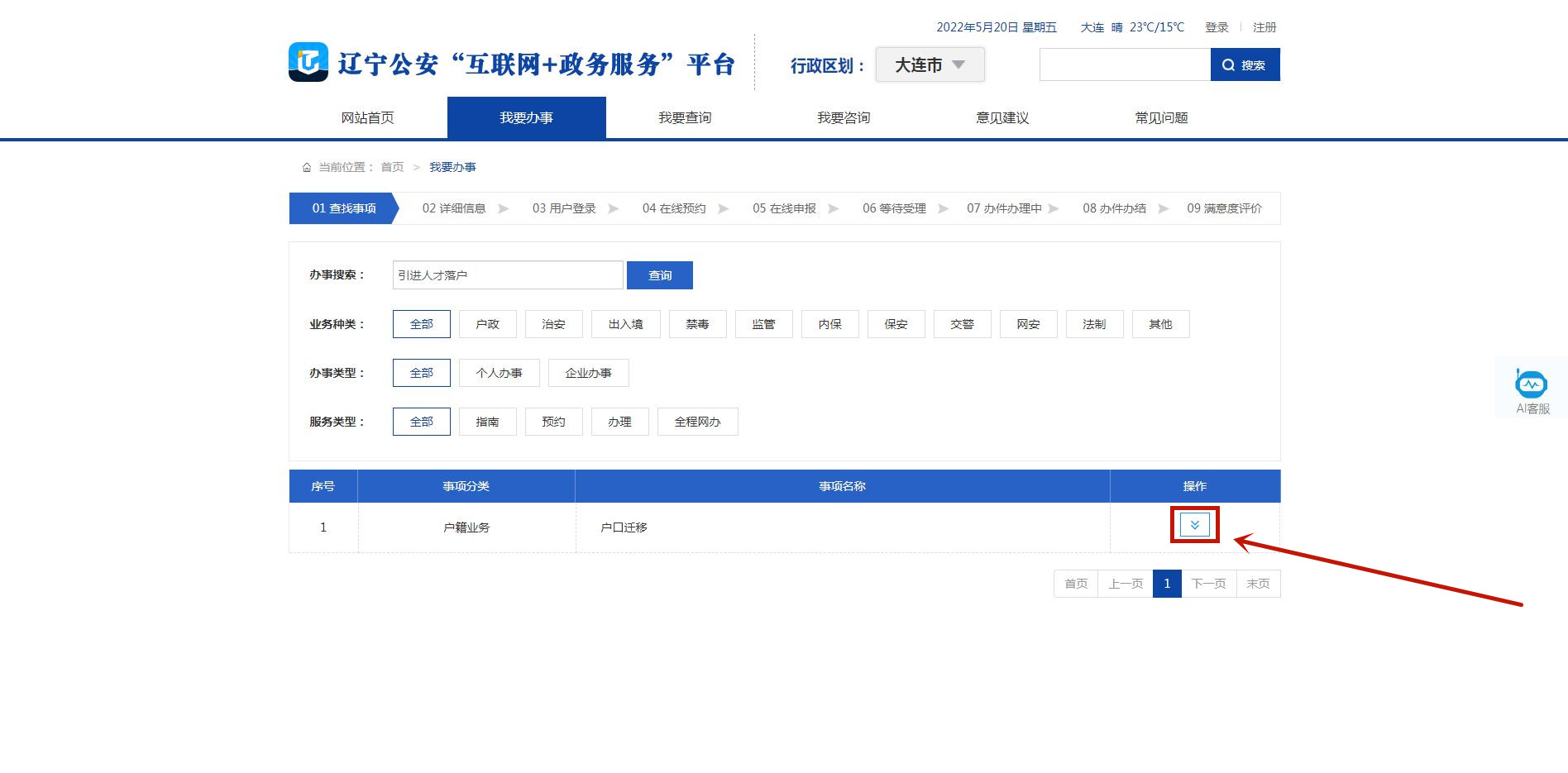Select 个人办事 service type filter
Image resolution: width=1568 pixels, height=773 pixels.
click(499, 373)
